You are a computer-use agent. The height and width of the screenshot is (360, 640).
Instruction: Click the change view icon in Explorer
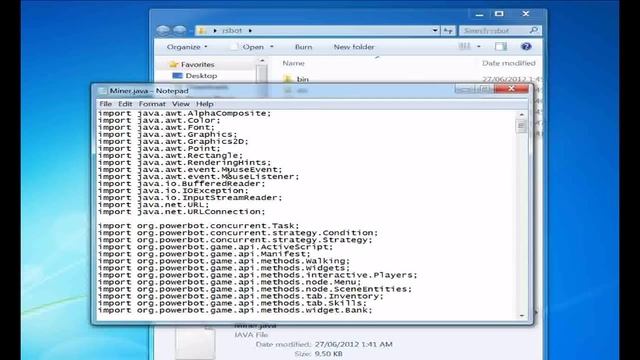tap(464, 47)
